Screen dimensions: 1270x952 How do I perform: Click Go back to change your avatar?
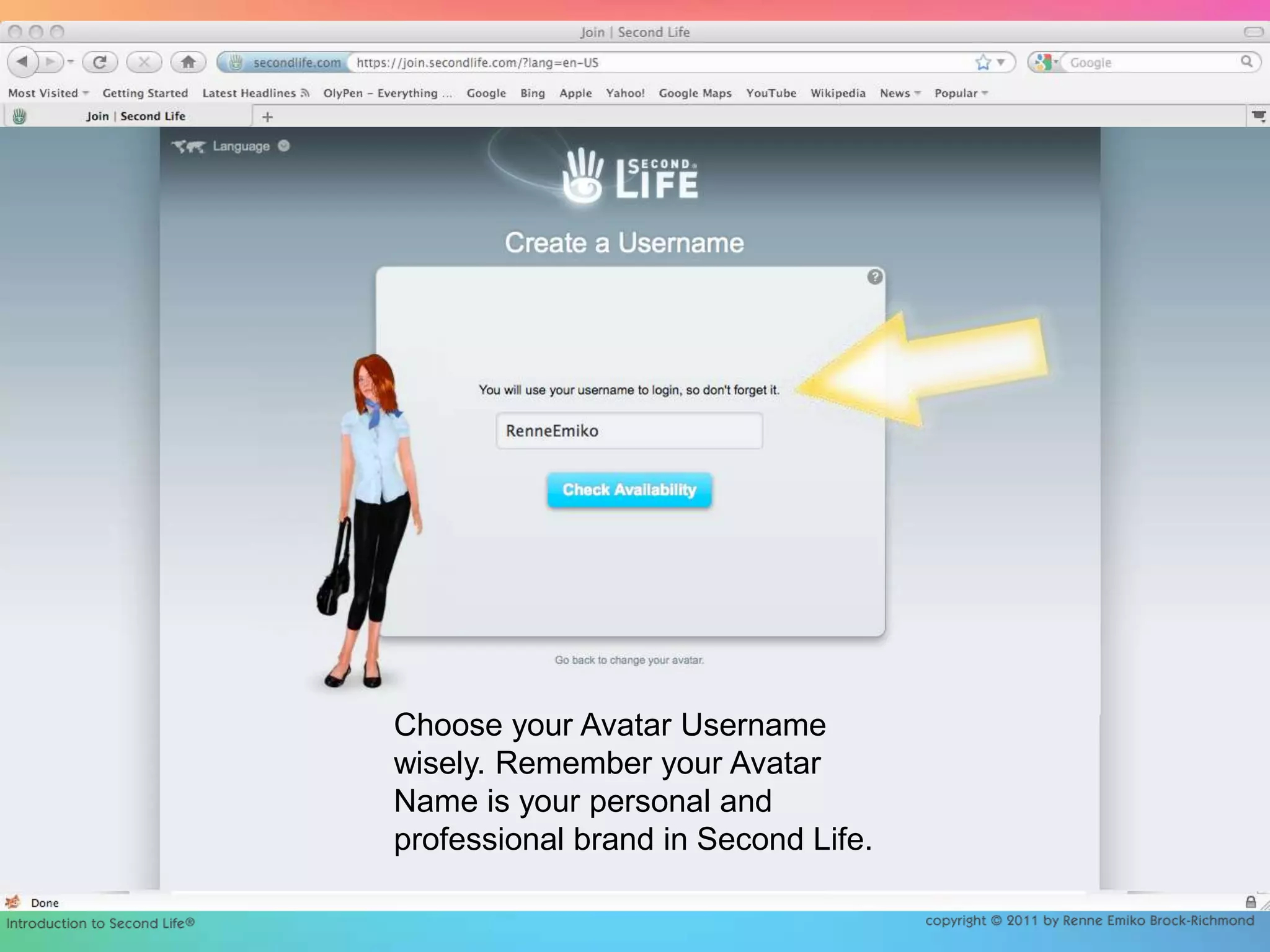tap(629, 660)
